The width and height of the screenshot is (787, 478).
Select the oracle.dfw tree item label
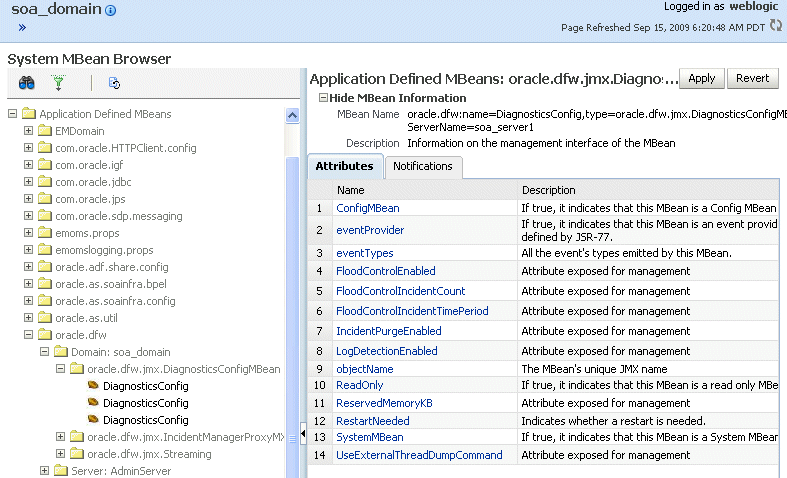81,335
